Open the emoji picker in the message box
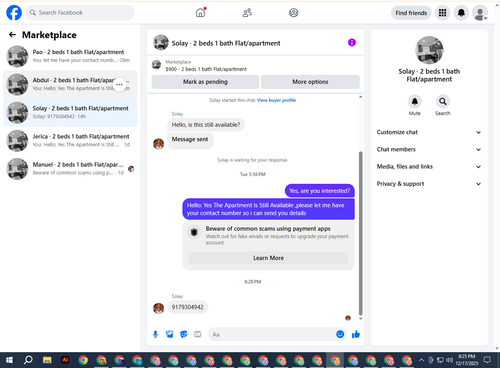The width and height of the screenshot is (500, 368). (x=340, y=334)
